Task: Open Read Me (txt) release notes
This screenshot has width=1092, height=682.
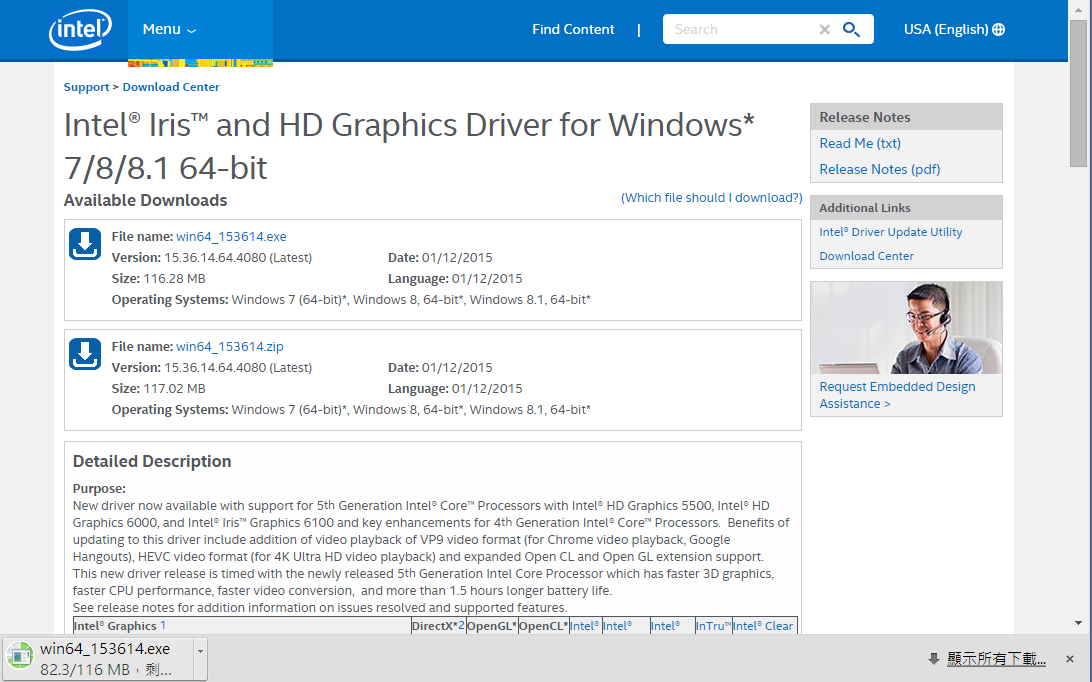Action: (x=860, y=144)
